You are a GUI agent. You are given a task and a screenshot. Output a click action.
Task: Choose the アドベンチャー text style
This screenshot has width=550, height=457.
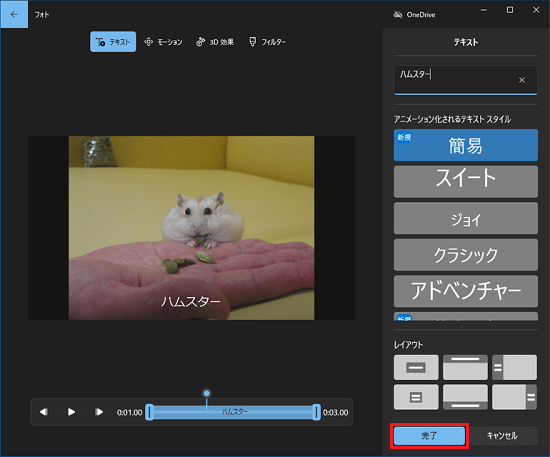pos(465,291)
